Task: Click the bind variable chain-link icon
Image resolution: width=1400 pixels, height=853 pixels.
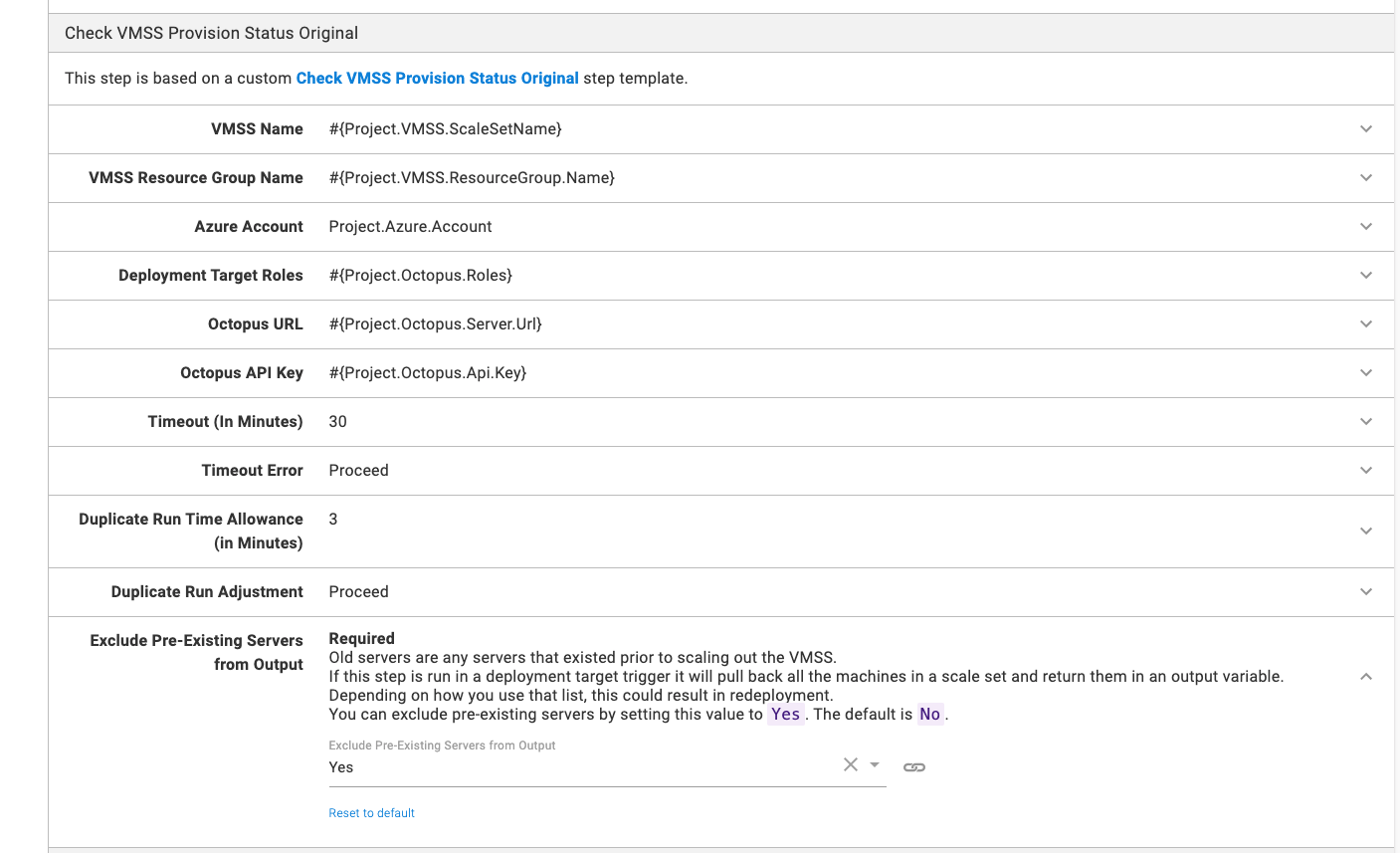Action: pyautogui.click(x=914, y=767)
